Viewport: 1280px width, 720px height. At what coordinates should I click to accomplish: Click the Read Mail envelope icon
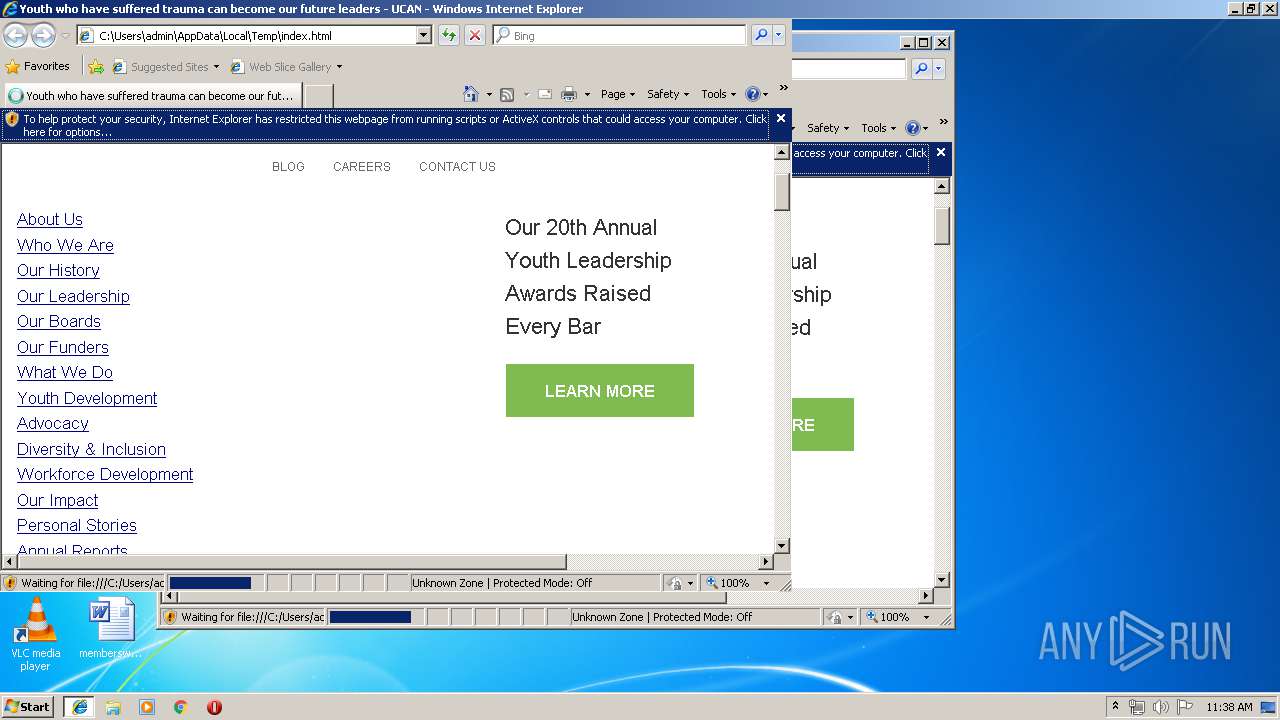click(545, 94)
